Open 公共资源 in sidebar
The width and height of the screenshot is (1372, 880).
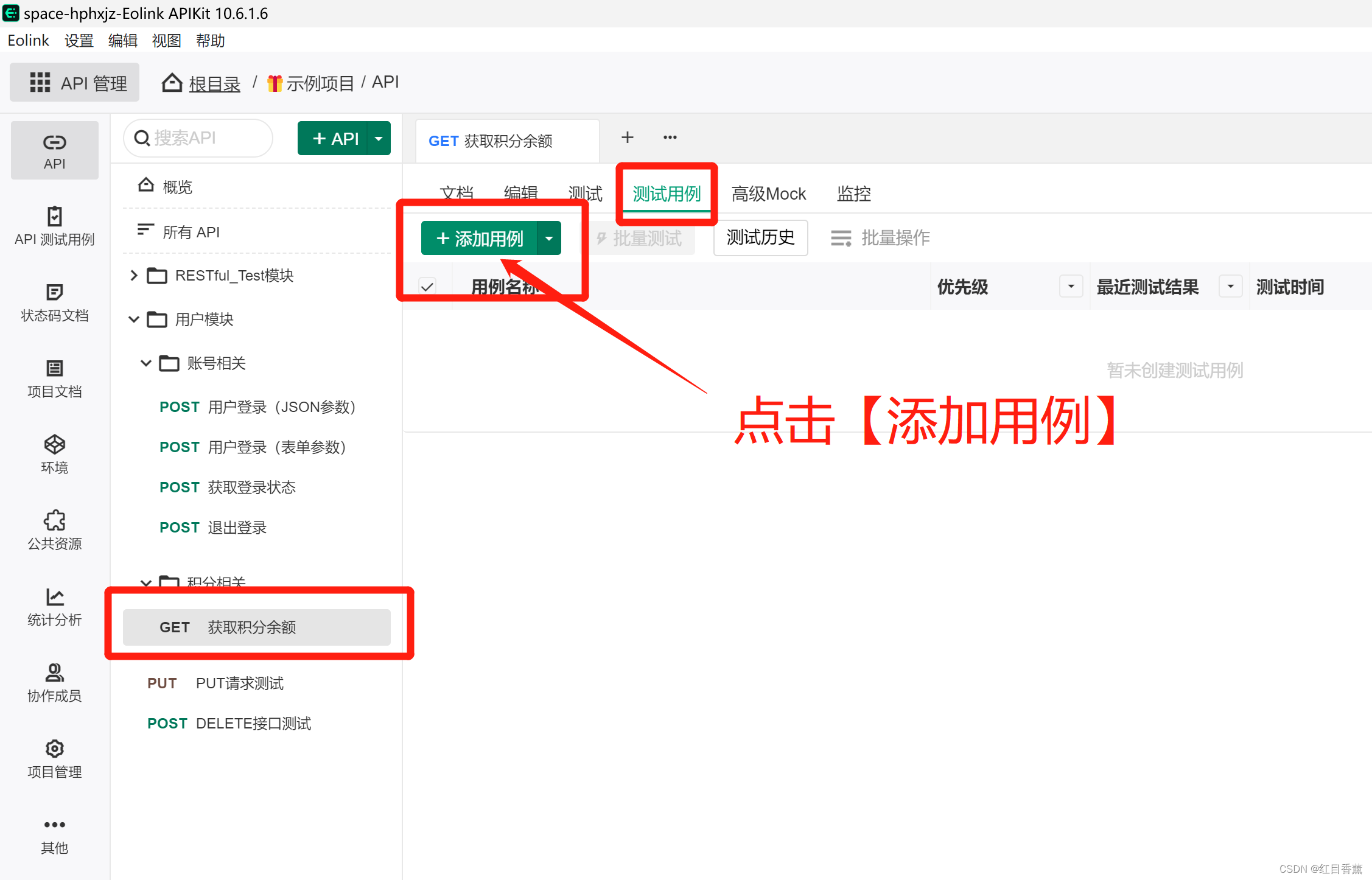[x=54, y=531]
